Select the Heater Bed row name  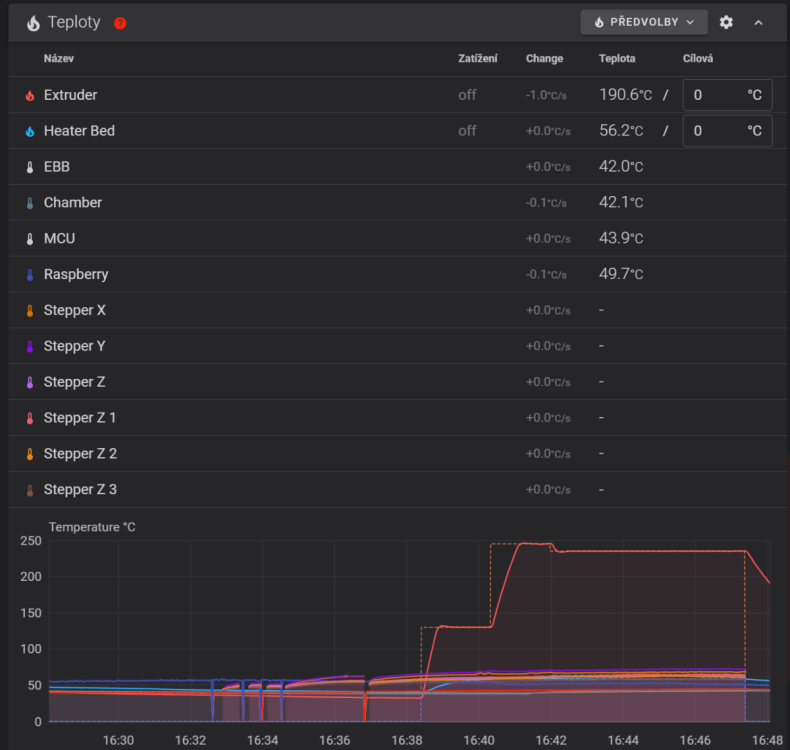pyautogui.click(x=79, y=131)
